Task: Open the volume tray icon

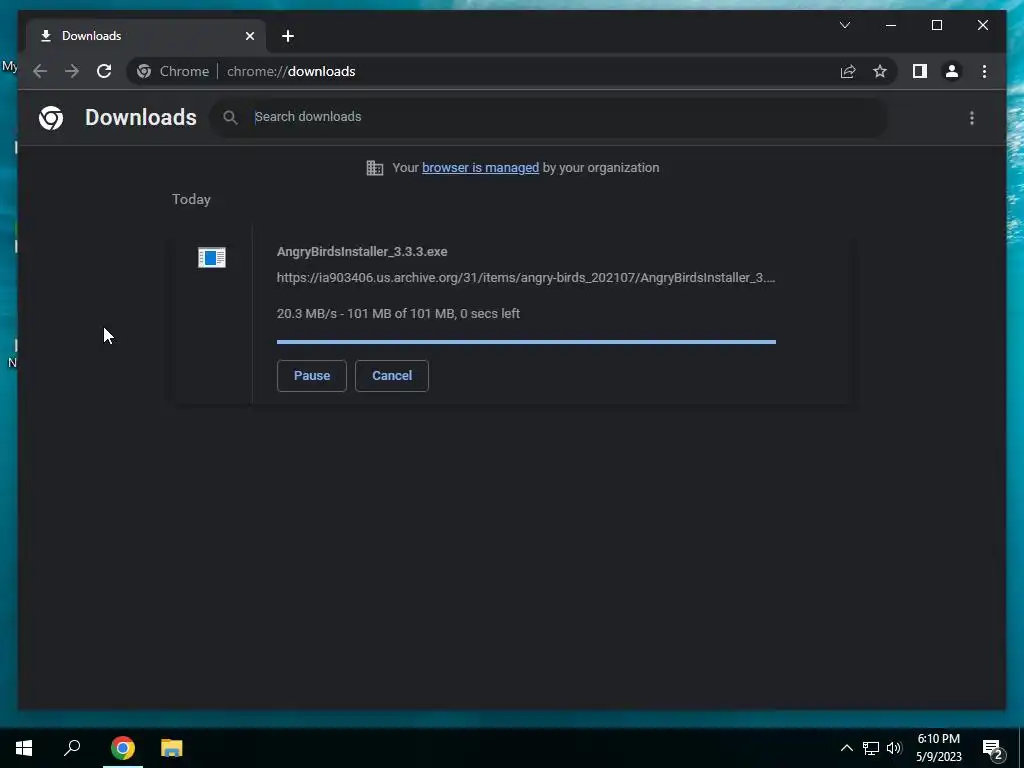Action: coord(894,748)
